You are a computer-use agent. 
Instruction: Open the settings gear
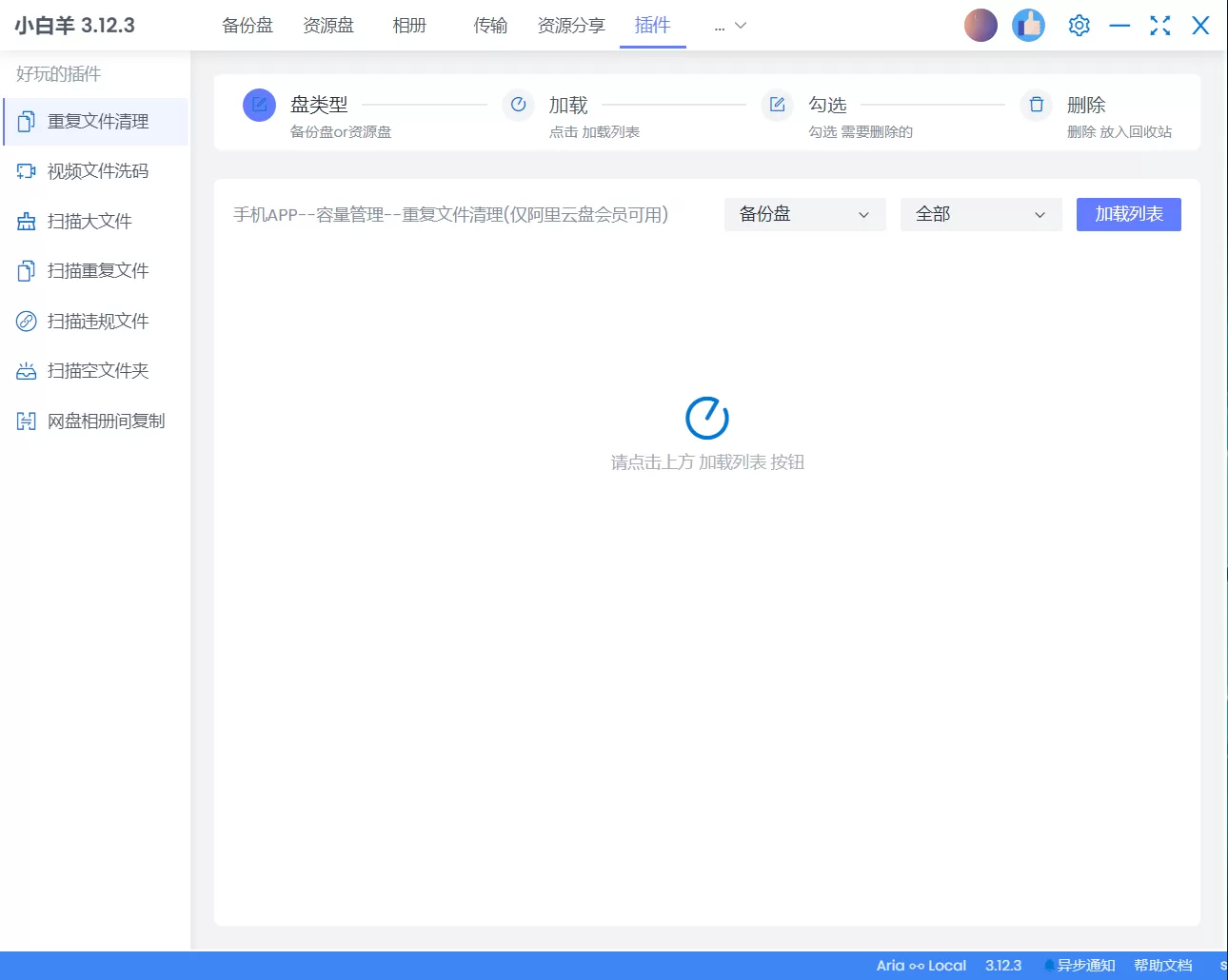[1079, 25]
